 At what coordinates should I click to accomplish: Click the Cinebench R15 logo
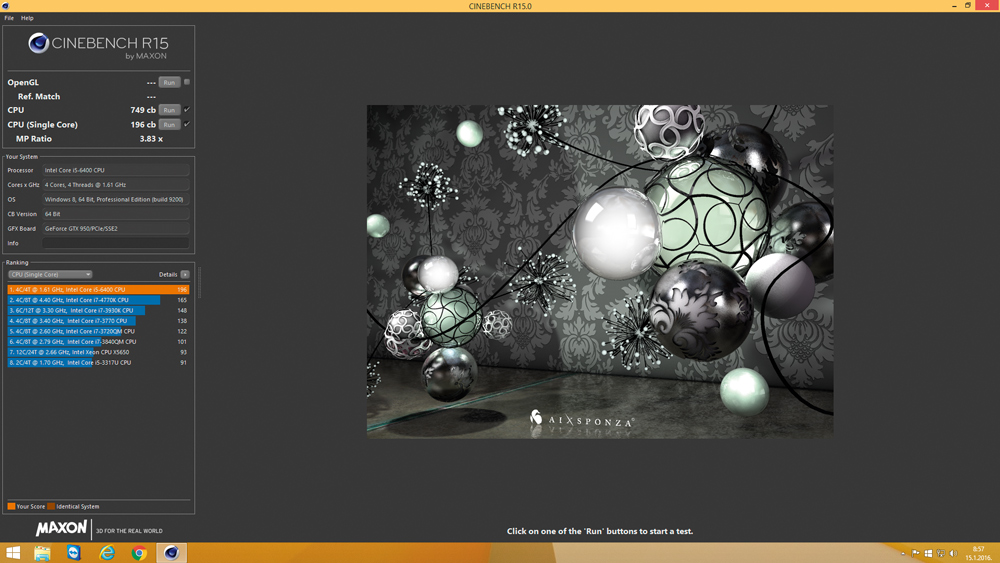pyautogui.click(x=98, y=47)
